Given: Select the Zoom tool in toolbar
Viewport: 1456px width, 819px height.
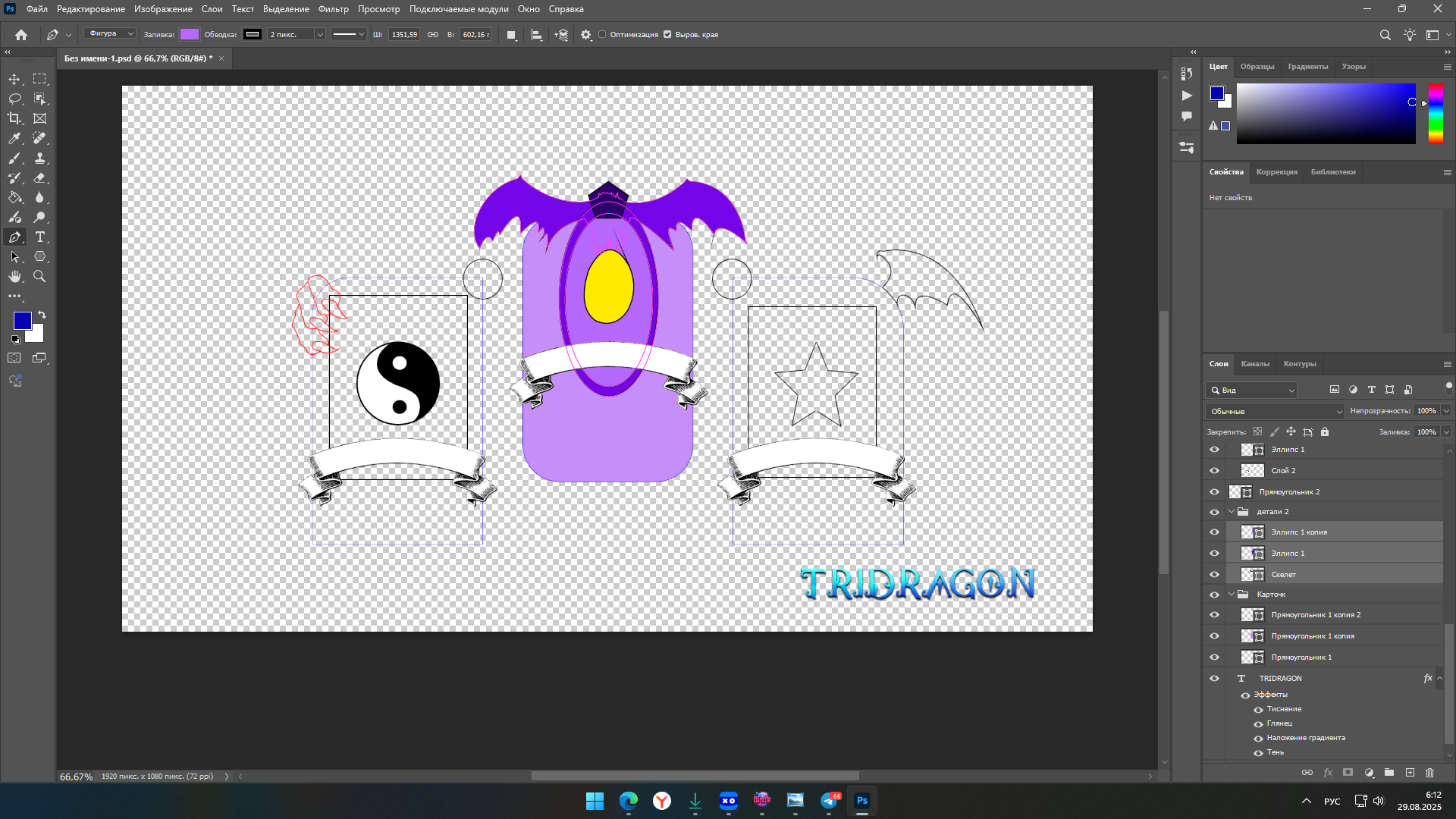Looking at the screenshot, I should (39, 277).
